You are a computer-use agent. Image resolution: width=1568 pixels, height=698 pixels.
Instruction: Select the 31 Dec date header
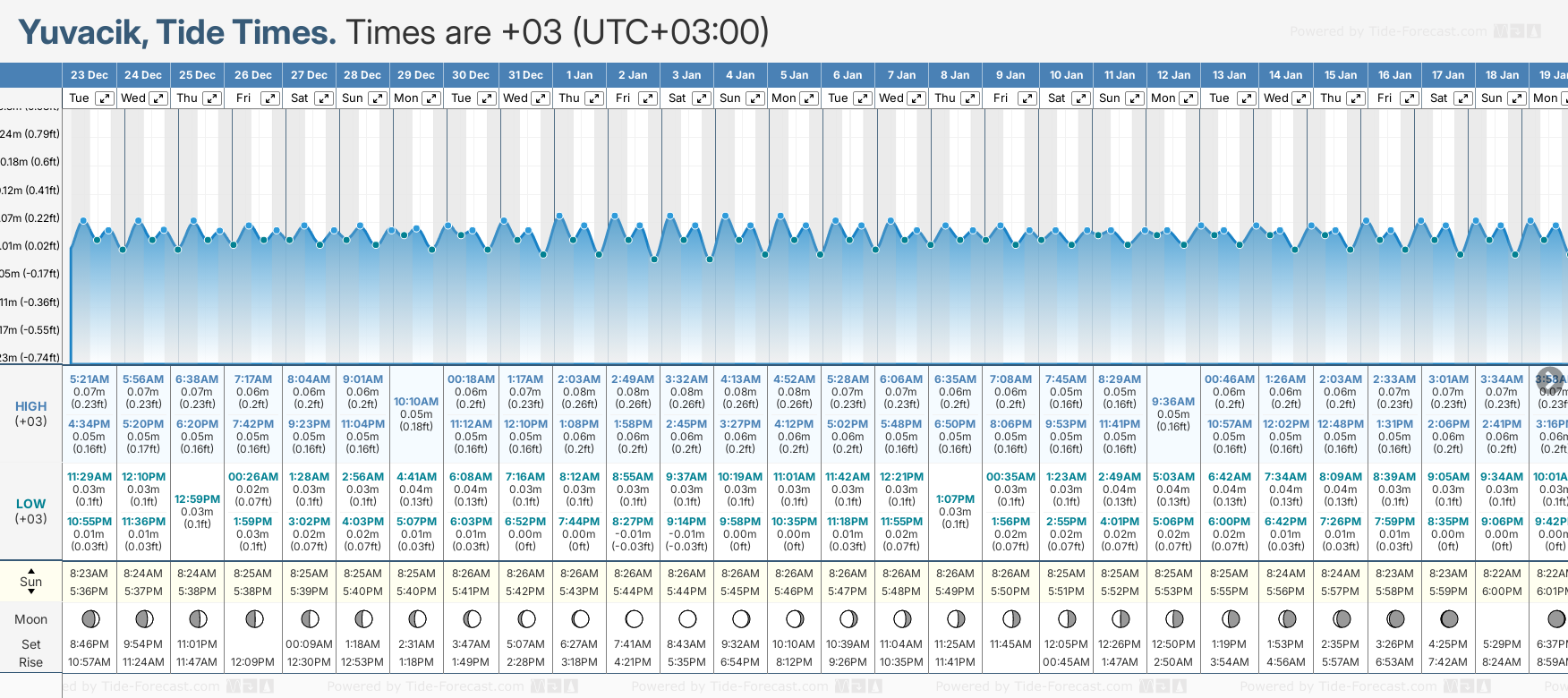(x=525, y=75)
